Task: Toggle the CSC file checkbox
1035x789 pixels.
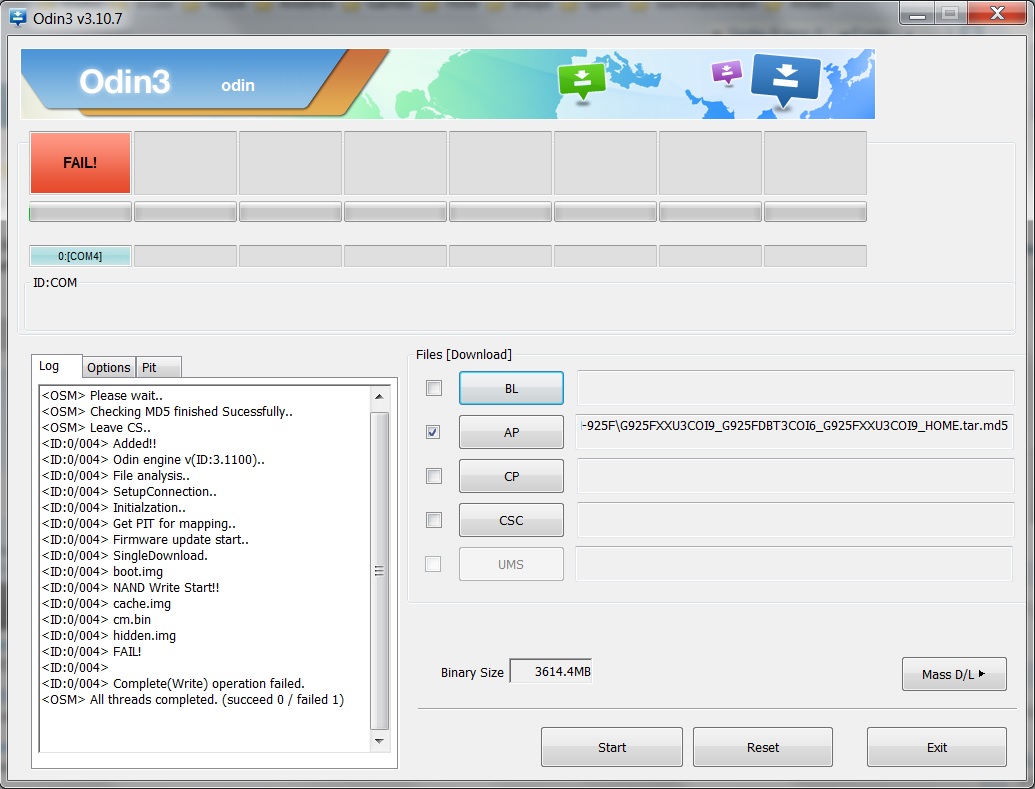Action: [x=433, y=520]
